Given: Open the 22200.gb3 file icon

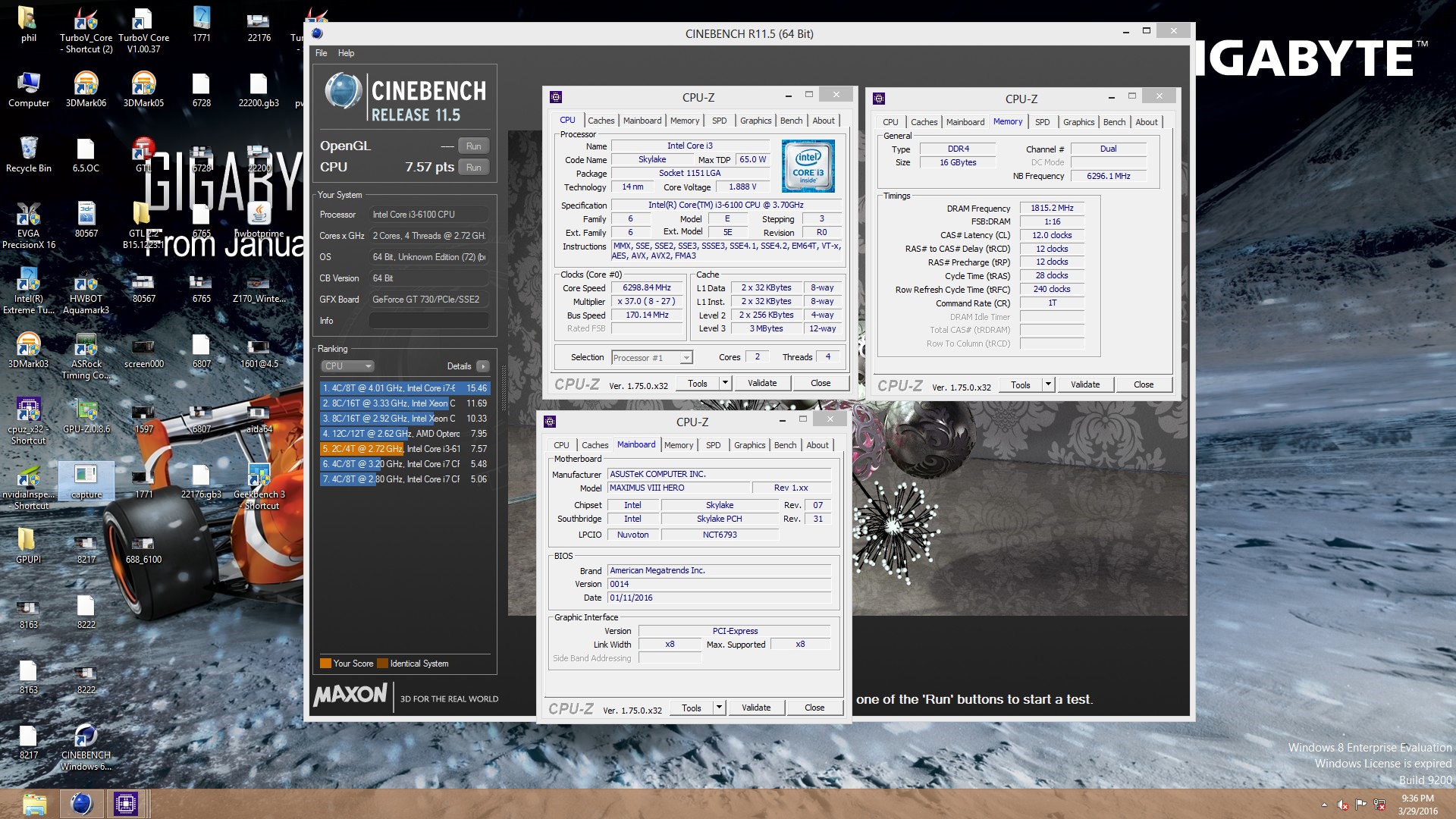Looking at the screenshot, I should pos(259,89).
